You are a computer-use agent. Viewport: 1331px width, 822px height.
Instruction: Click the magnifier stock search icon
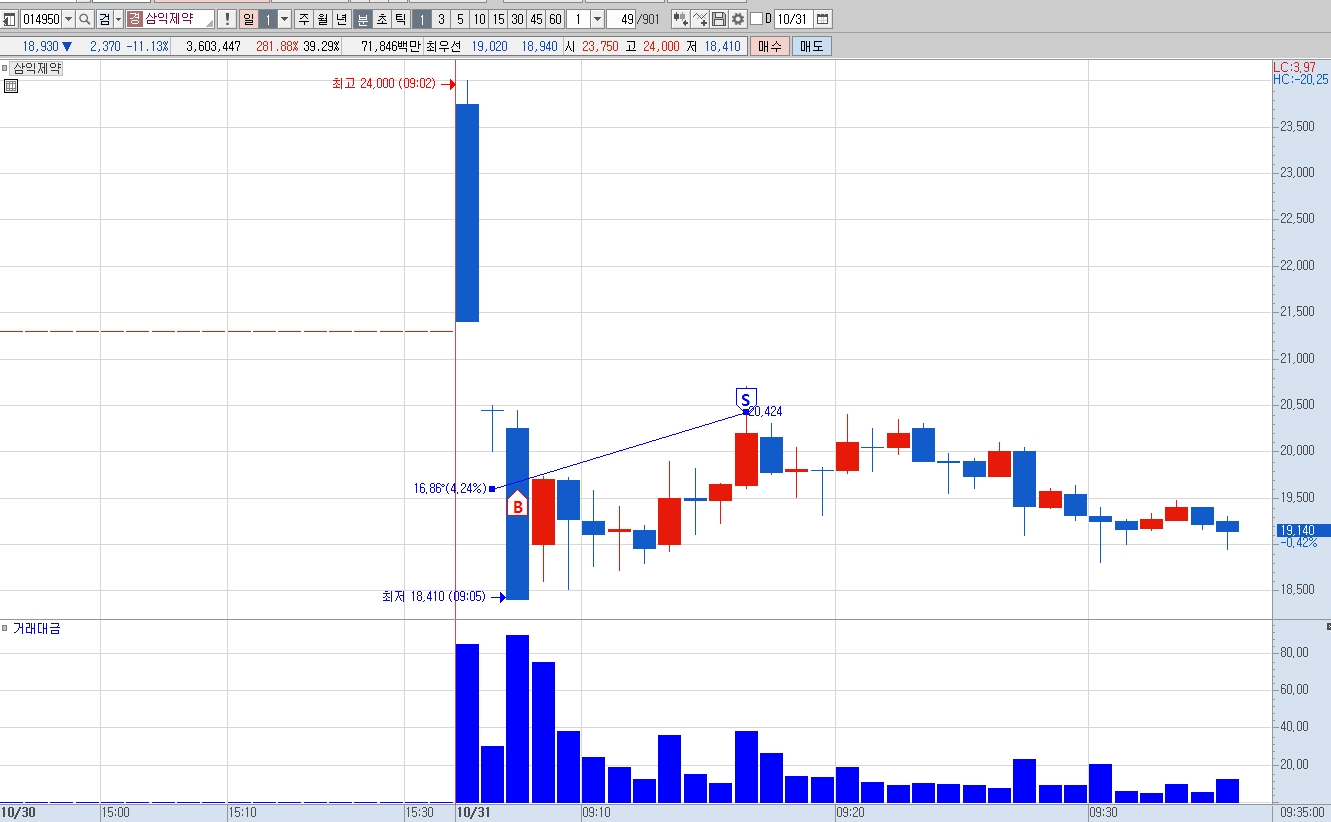click(x=85, y=19)
